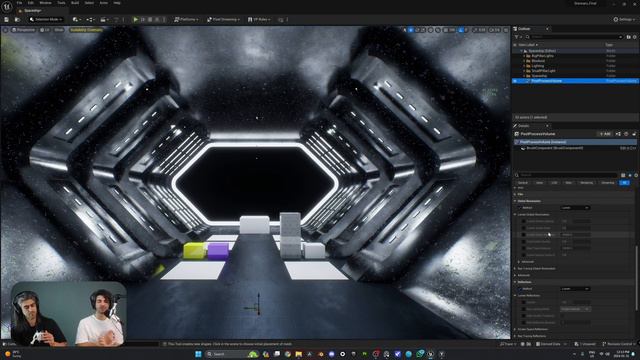Open the VP Roles dropdown
The image size is (640, 360).
pyautogui.click(x=259, y=20)
